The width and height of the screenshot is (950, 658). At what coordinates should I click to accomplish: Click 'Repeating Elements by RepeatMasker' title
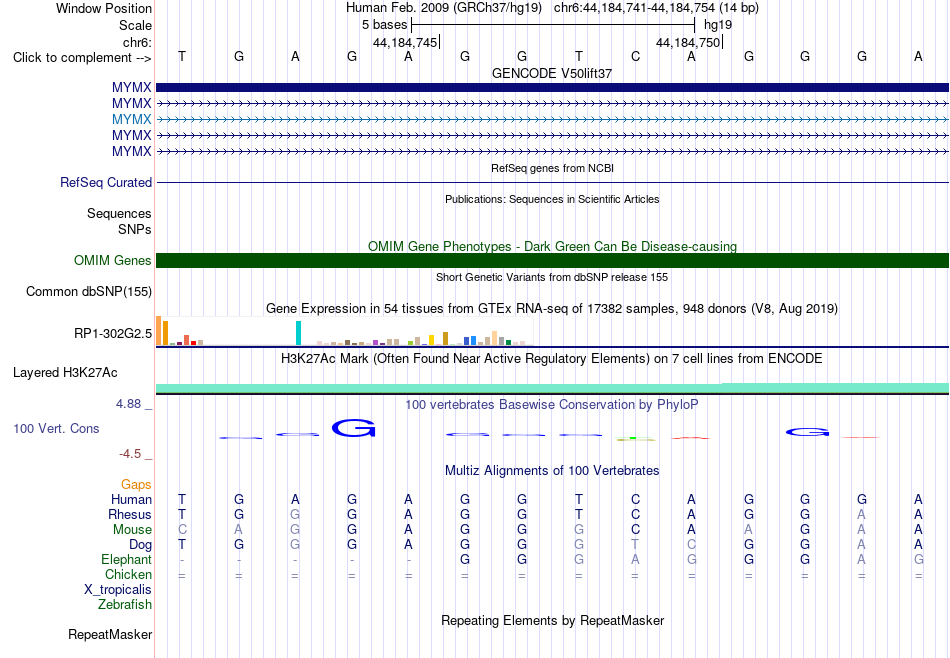click(552, 620)
